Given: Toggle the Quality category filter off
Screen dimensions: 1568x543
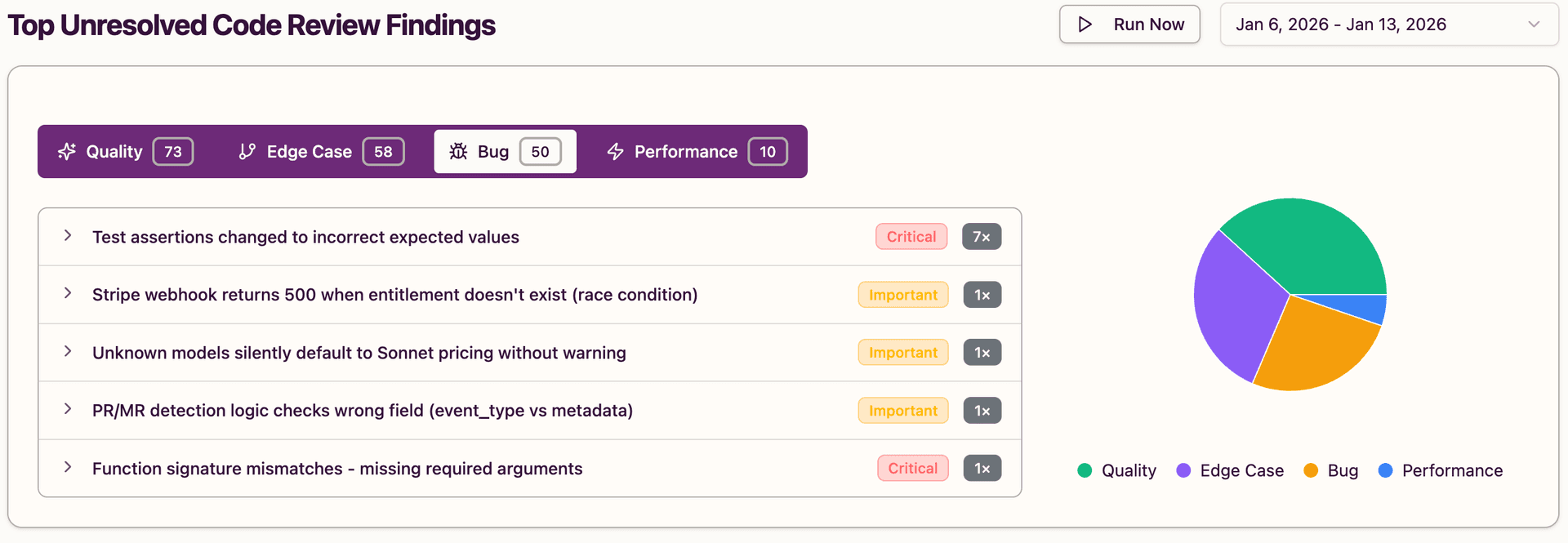Looking at the screenshot, I should point(121,151).
